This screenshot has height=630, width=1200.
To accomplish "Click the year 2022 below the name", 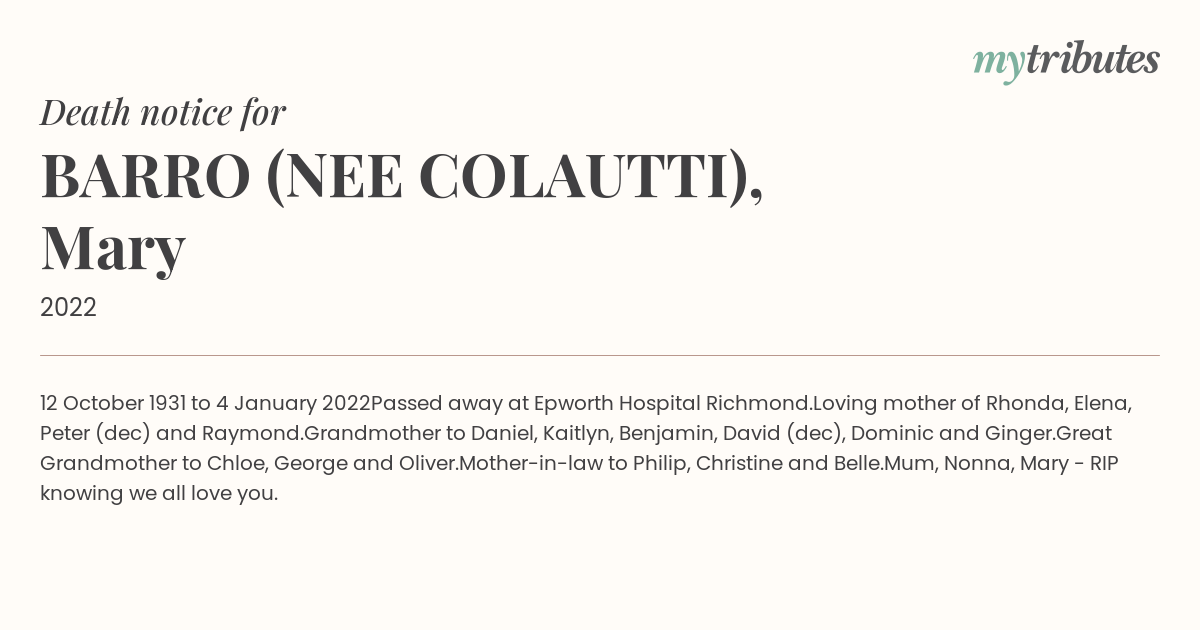I will pyautogui.click(x=68, y=308).
